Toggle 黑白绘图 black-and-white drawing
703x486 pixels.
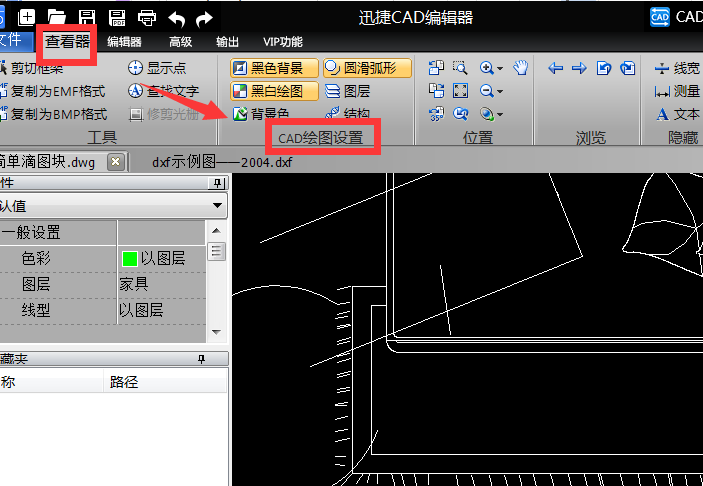pos(274,91)
